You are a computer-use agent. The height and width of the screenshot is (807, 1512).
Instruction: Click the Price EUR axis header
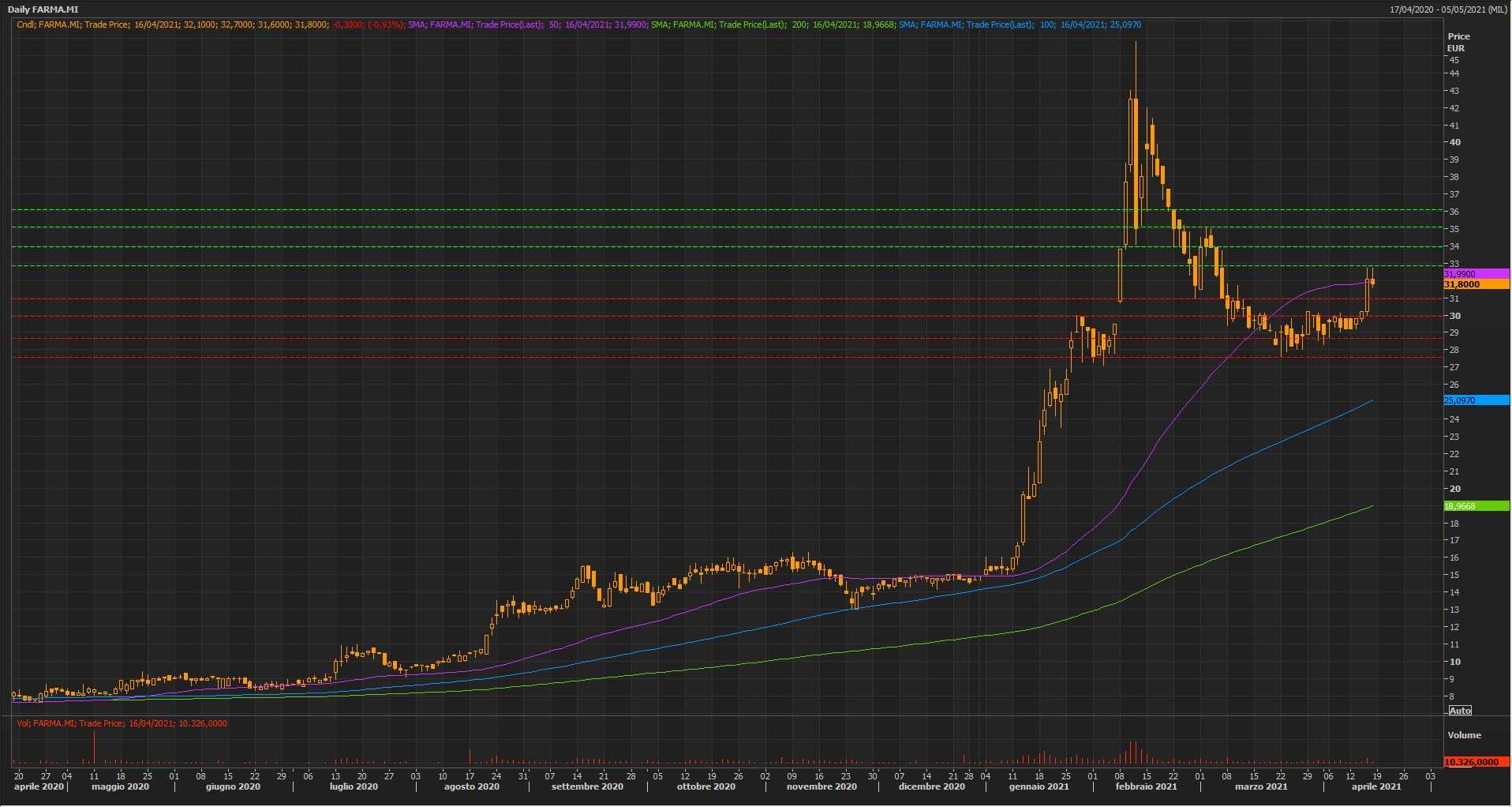1458,42
